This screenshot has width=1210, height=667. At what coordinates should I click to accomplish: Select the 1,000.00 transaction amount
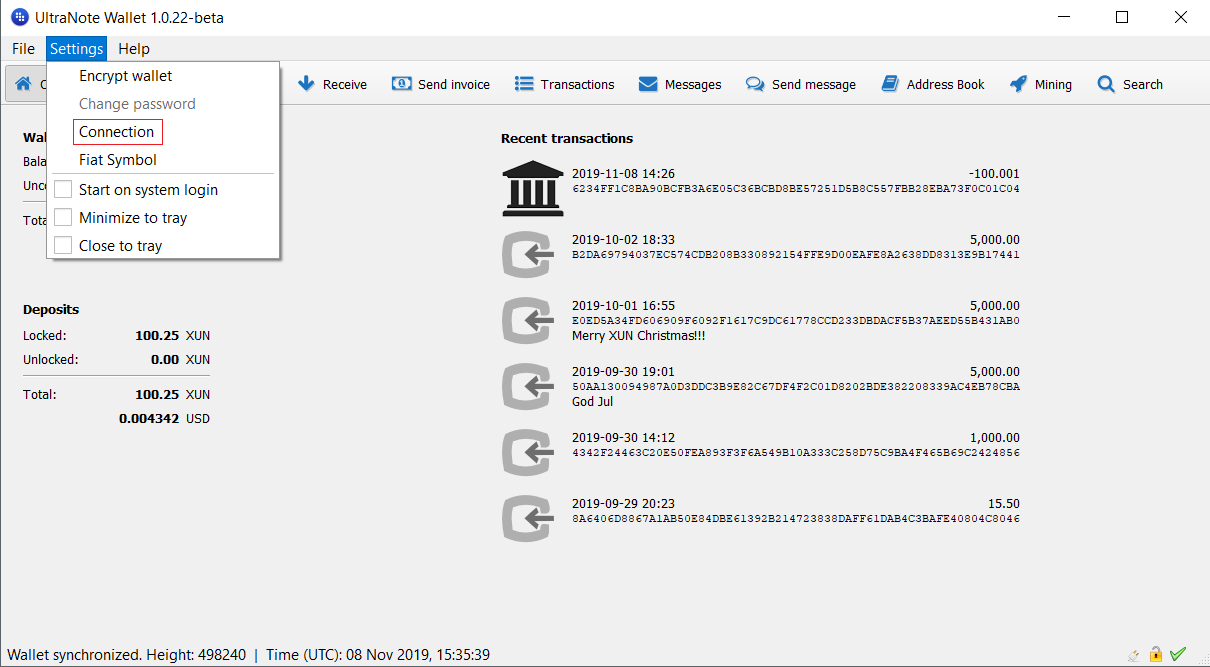point(995,438)
